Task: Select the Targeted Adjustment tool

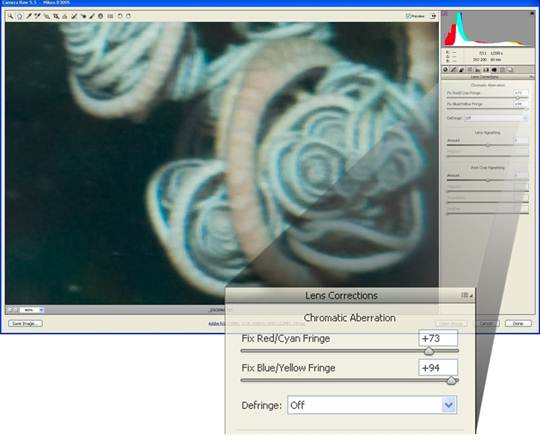Action: (47, 16)
